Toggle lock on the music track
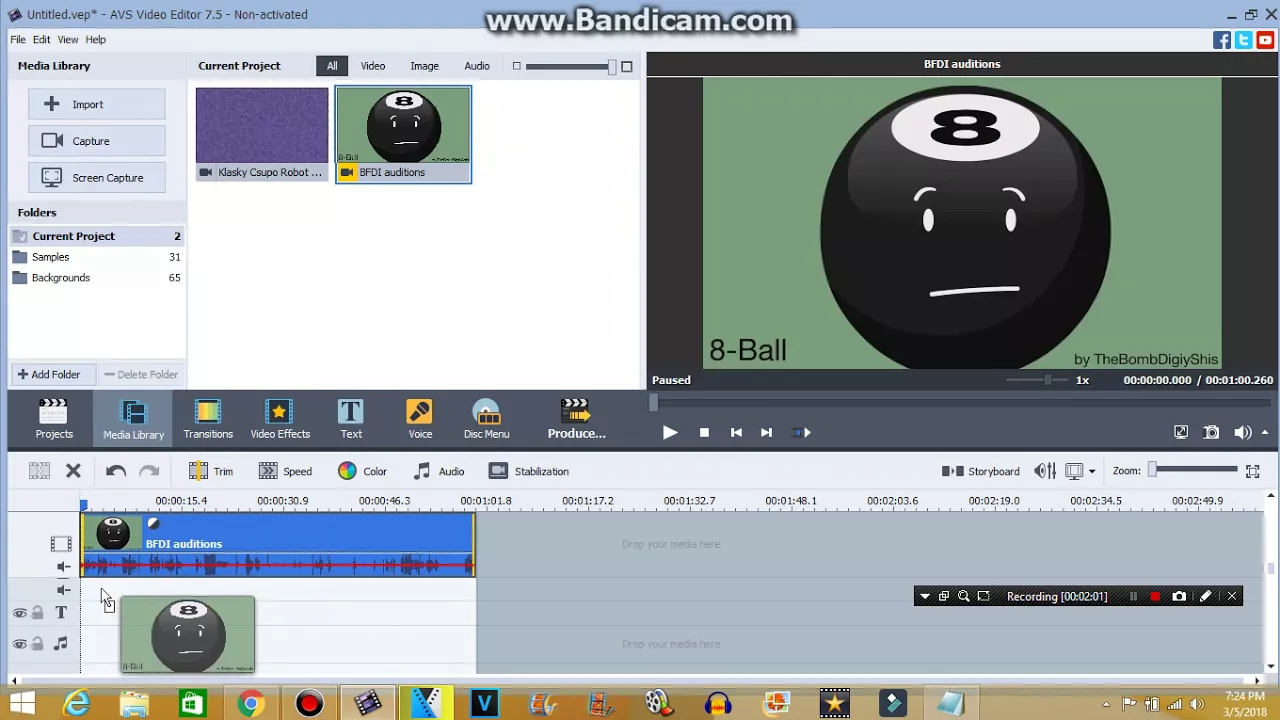1280x720 pixels. 37,644
